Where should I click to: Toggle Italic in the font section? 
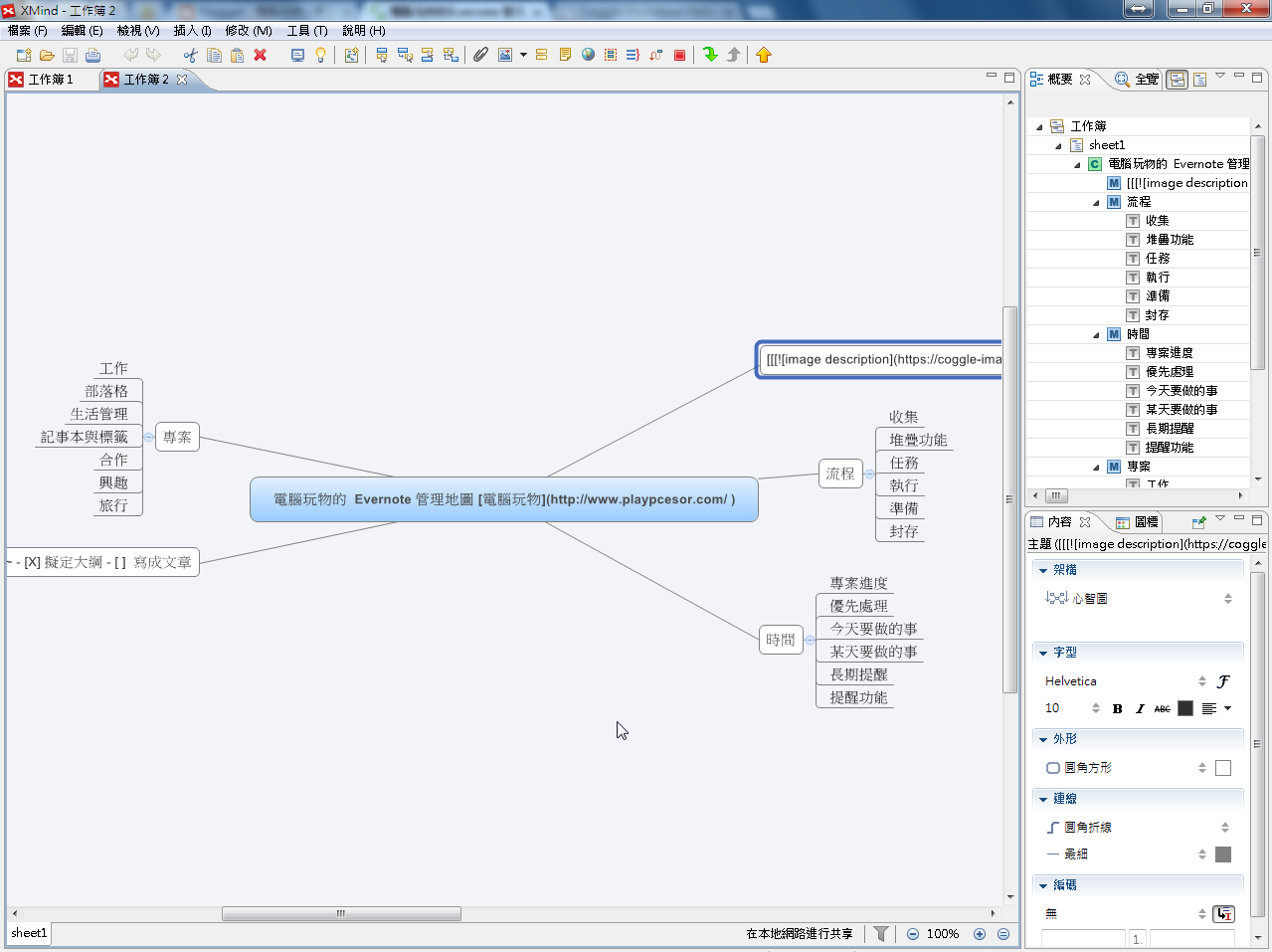click(1140, 708)
